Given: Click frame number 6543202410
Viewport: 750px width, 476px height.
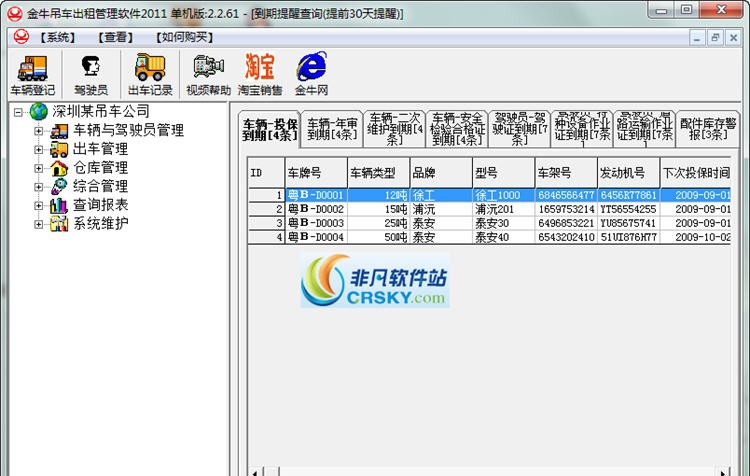Looking at the screenshot, I should click(566, 237).
